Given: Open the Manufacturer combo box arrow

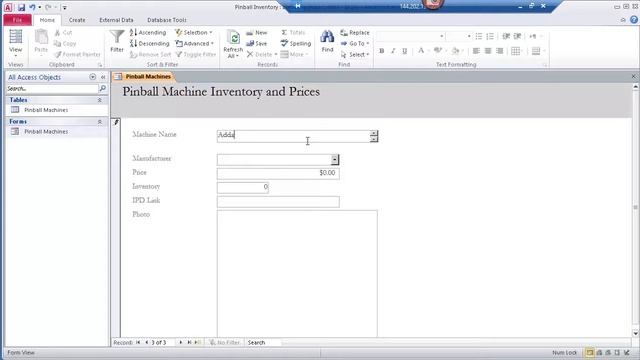Looking at the screenshot, I should 335,160.
